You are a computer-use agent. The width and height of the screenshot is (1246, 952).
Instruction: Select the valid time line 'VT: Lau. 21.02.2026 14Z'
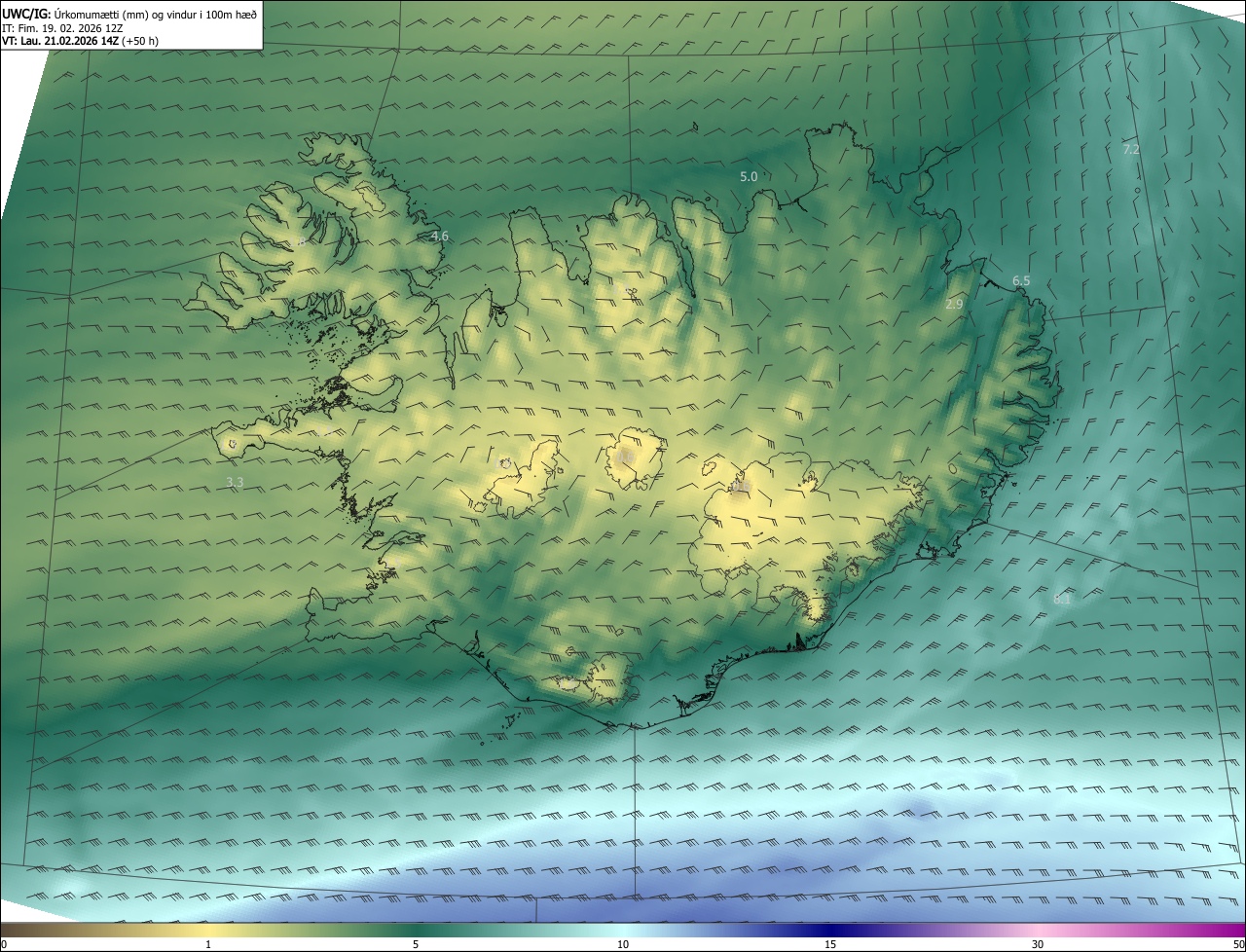(60, 41)
